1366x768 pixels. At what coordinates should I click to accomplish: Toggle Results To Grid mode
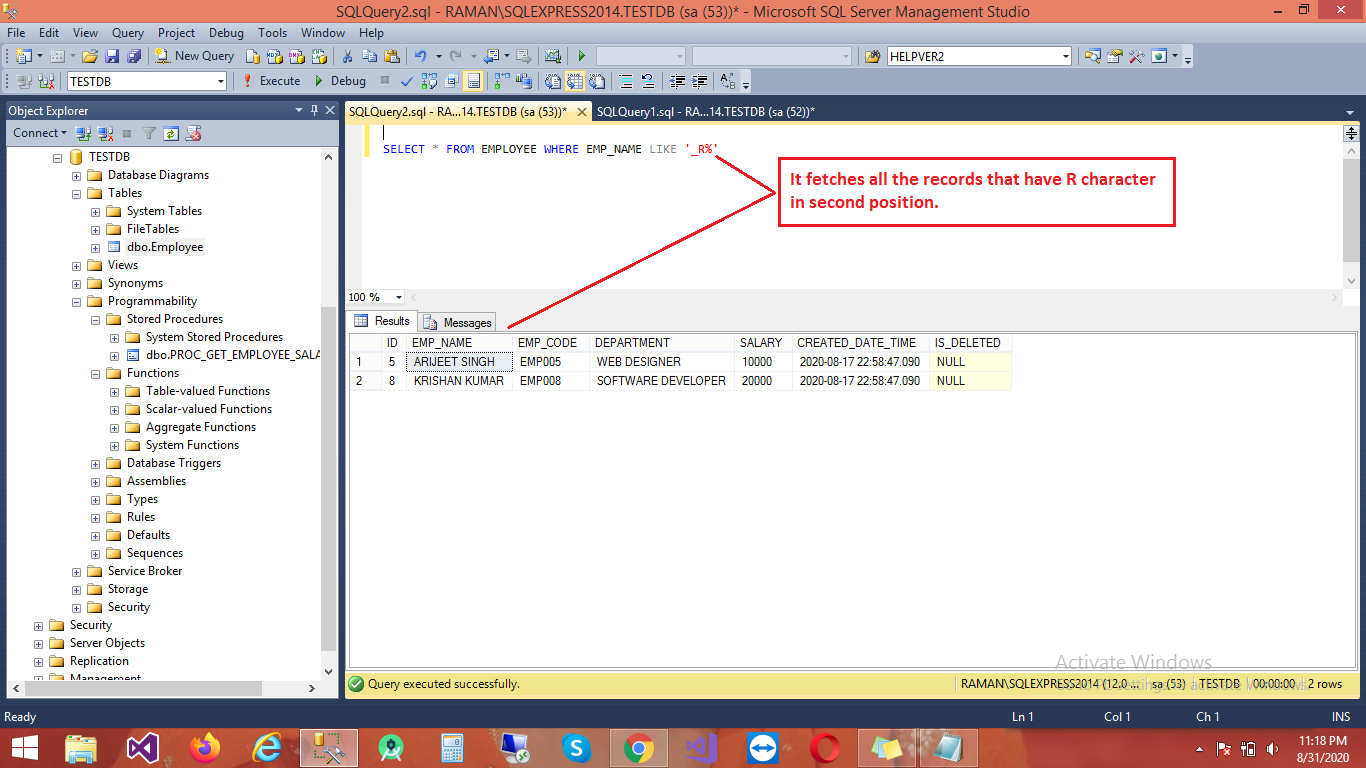point(575,81)
